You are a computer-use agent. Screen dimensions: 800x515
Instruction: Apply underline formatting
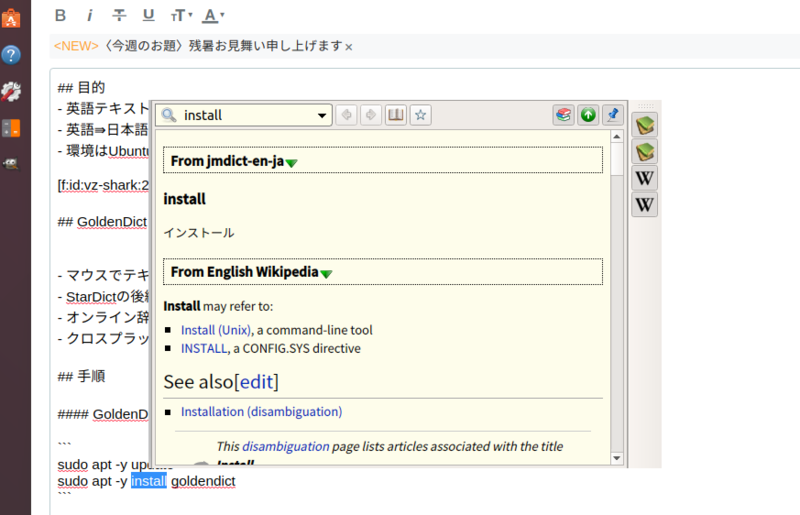148,15
